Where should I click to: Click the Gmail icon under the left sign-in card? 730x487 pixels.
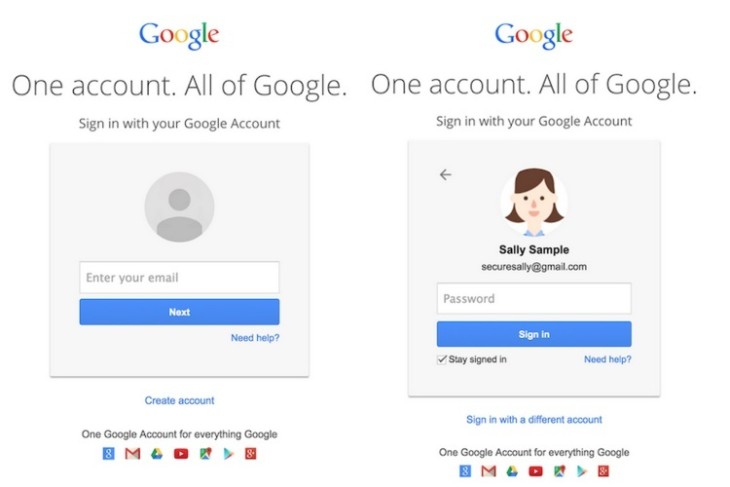click(x=133, y=453)
